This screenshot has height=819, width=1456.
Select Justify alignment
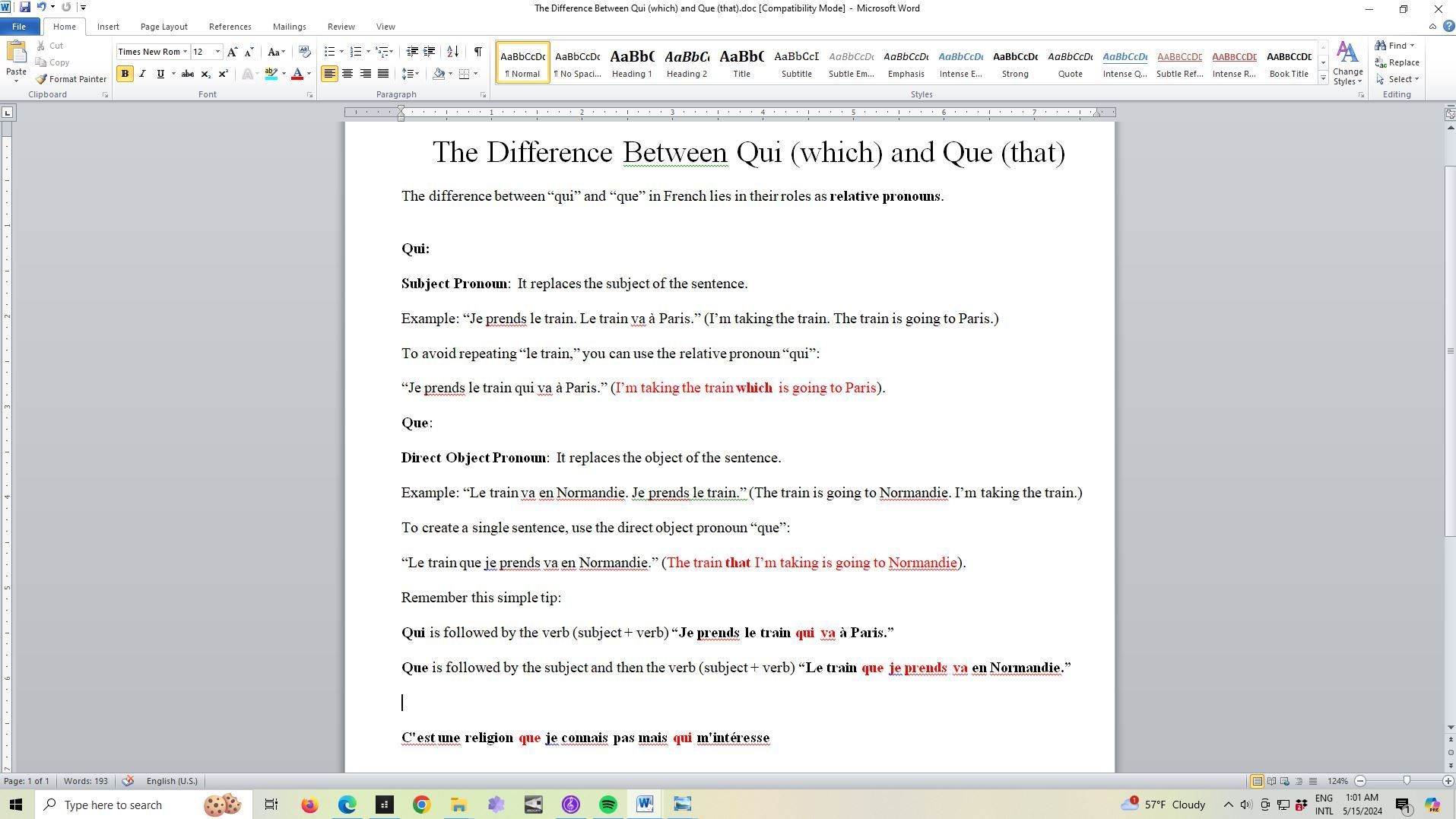pyautogui.click(x=383, y=74)
